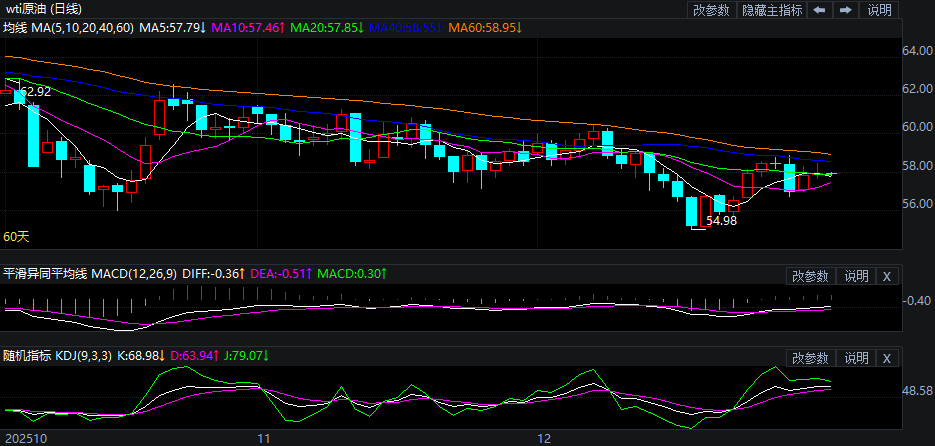Click the MA60:58.95 value
This screenshot has width=935, height=446.
pos(485,27)
